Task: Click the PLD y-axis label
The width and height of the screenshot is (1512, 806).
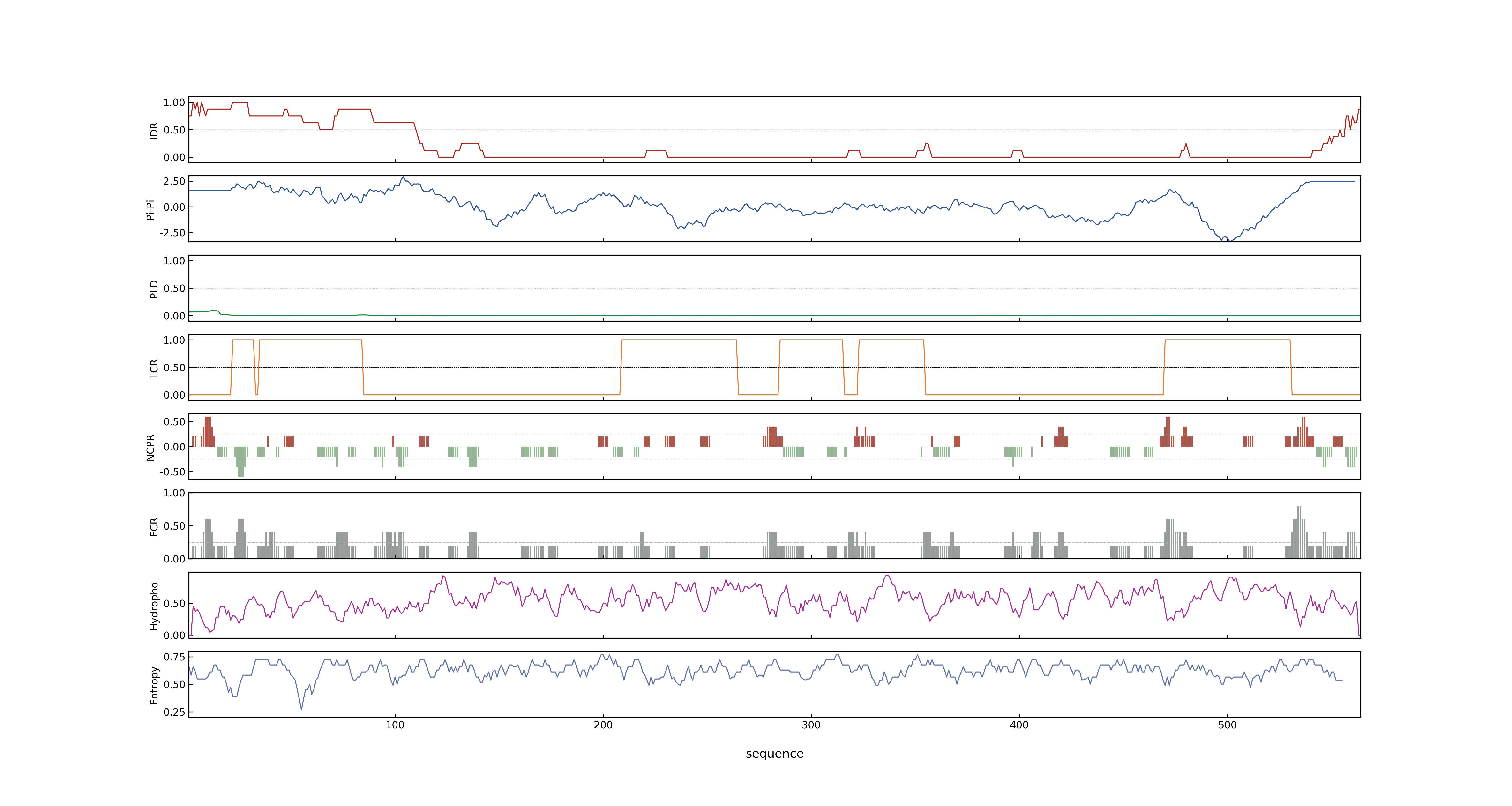Action: click(x=154, y=288)
